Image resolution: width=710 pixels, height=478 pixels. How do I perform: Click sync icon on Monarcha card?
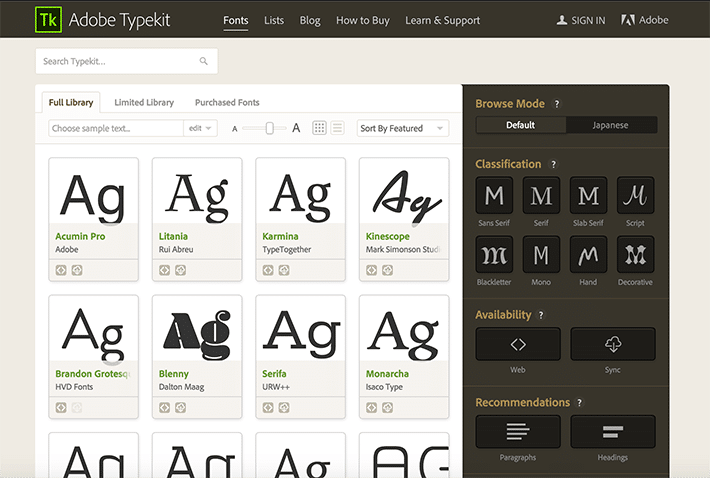pyautogui.click(x=388, y=407)
